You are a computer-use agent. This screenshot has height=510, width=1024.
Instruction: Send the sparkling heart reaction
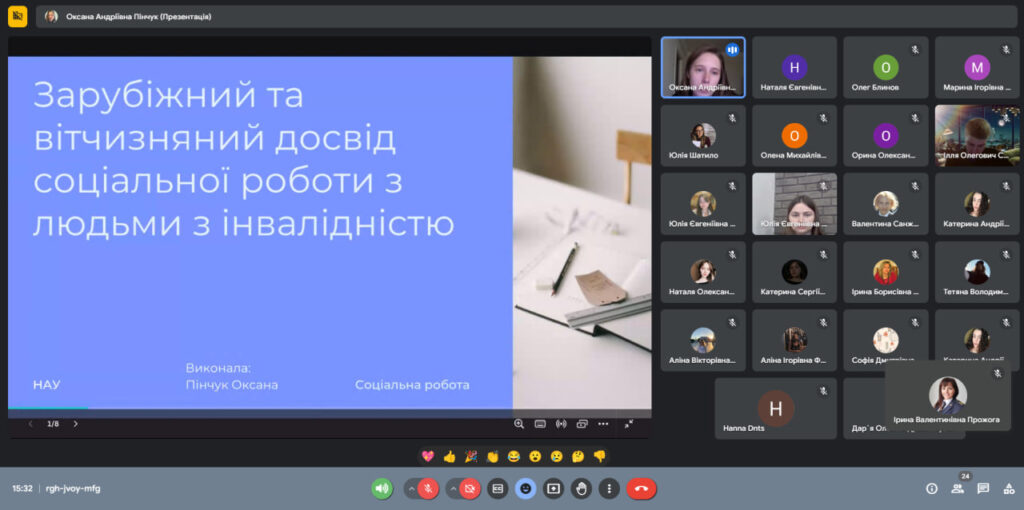point(428,456)
